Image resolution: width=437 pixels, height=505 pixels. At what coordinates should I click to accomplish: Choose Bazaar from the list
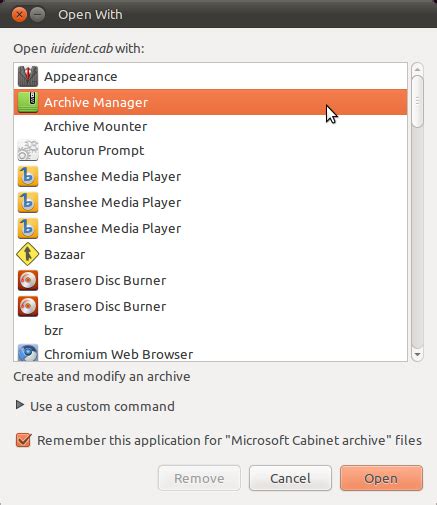(x=210, y=254)
